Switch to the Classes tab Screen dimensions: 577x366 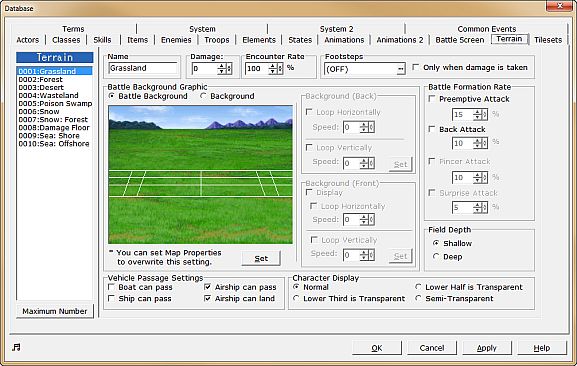pyautogui.click(x=66, y=40)
